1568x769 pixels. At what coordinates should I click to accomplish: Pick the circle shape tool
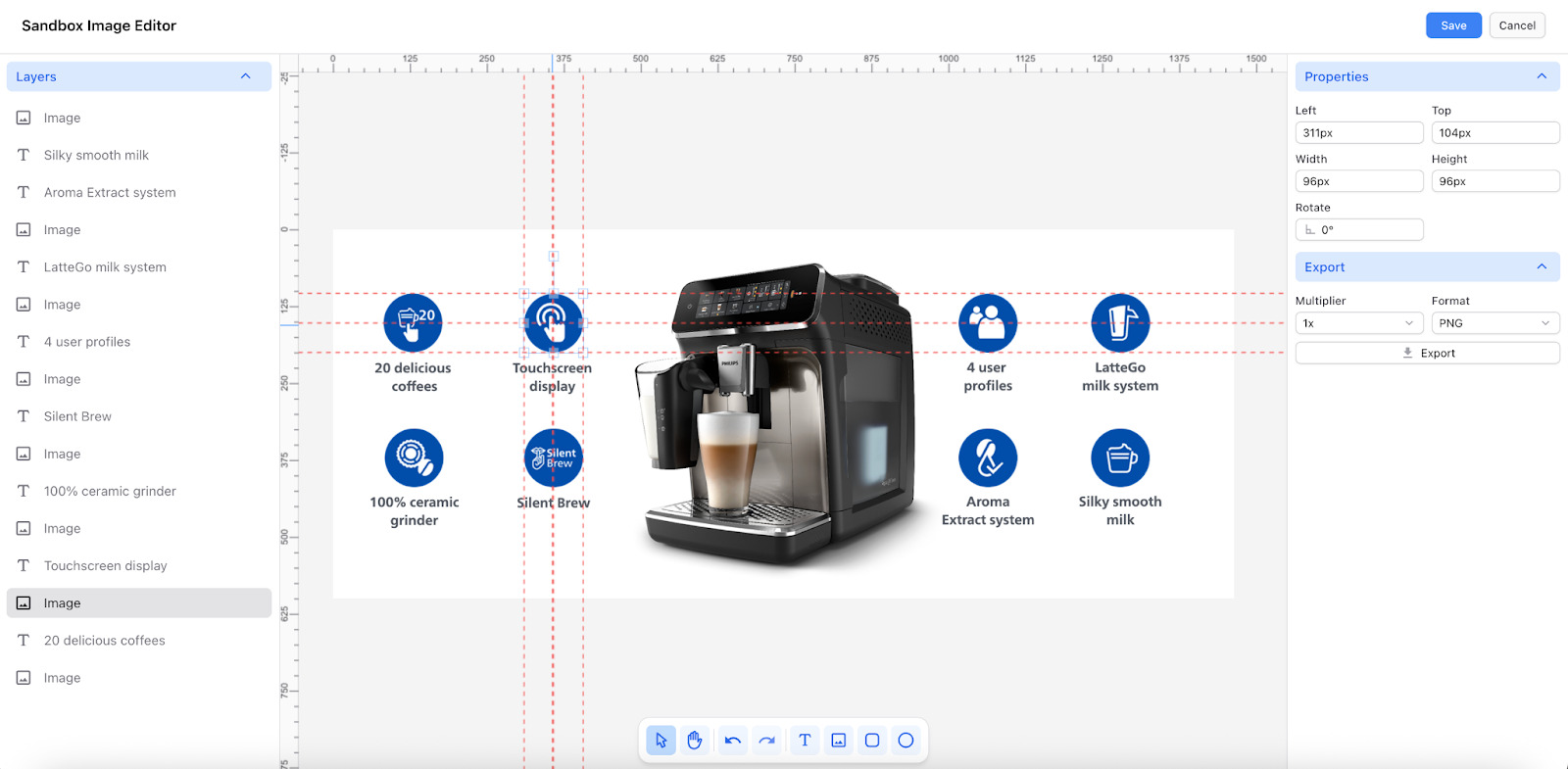tap(906, 741)
